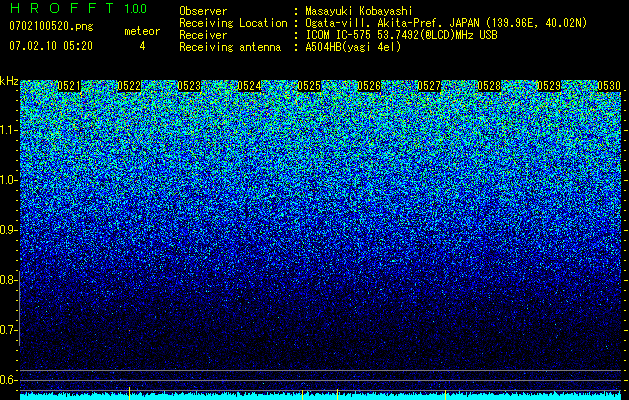The image size is (629, 400).
Task: Click the 0.9 kHz frequency tick label
Action: click(x=8, y=230)
